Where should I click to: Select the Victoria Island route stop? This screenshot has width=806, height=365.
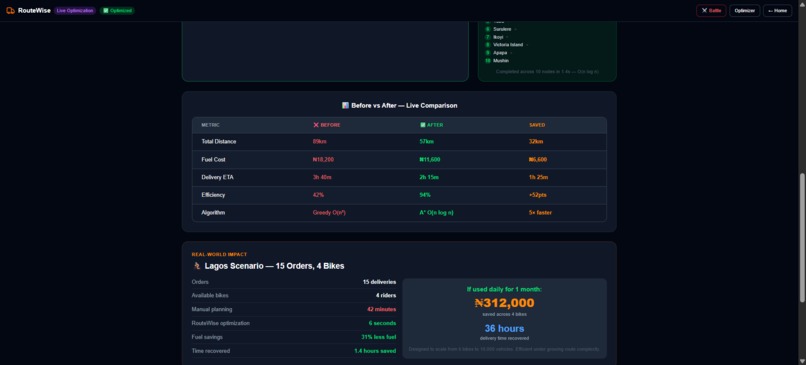tap(508, 45)
